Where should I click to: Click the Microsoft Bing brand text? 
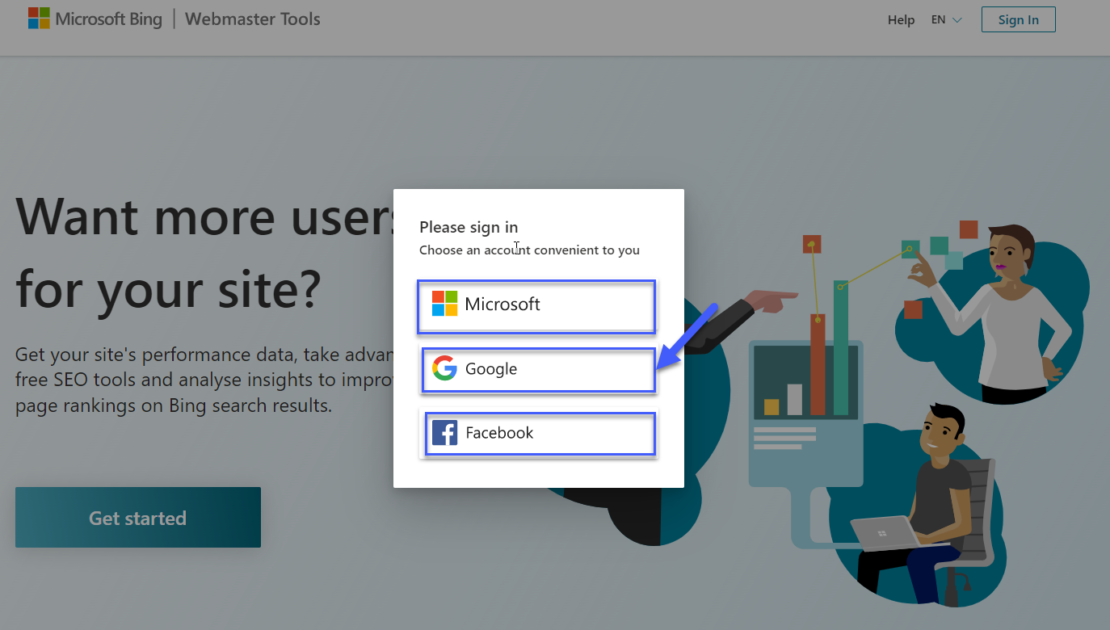[108, 19]
